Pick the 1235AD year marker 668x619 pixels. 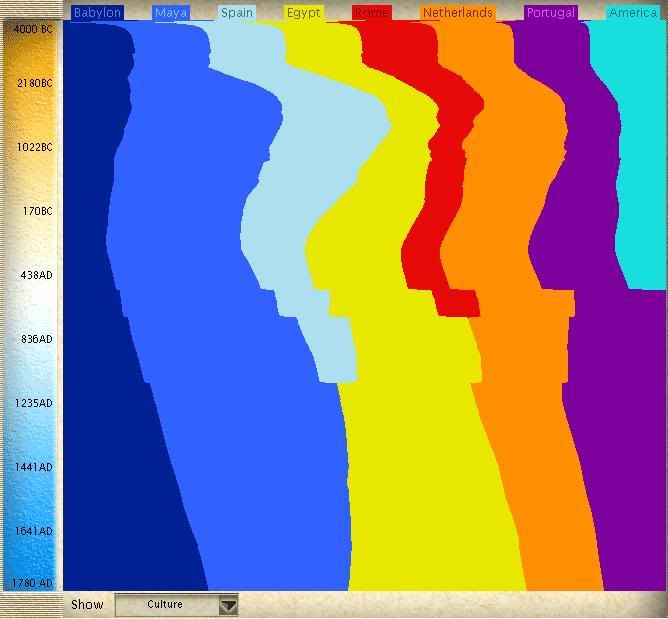(x=34, y=403)
